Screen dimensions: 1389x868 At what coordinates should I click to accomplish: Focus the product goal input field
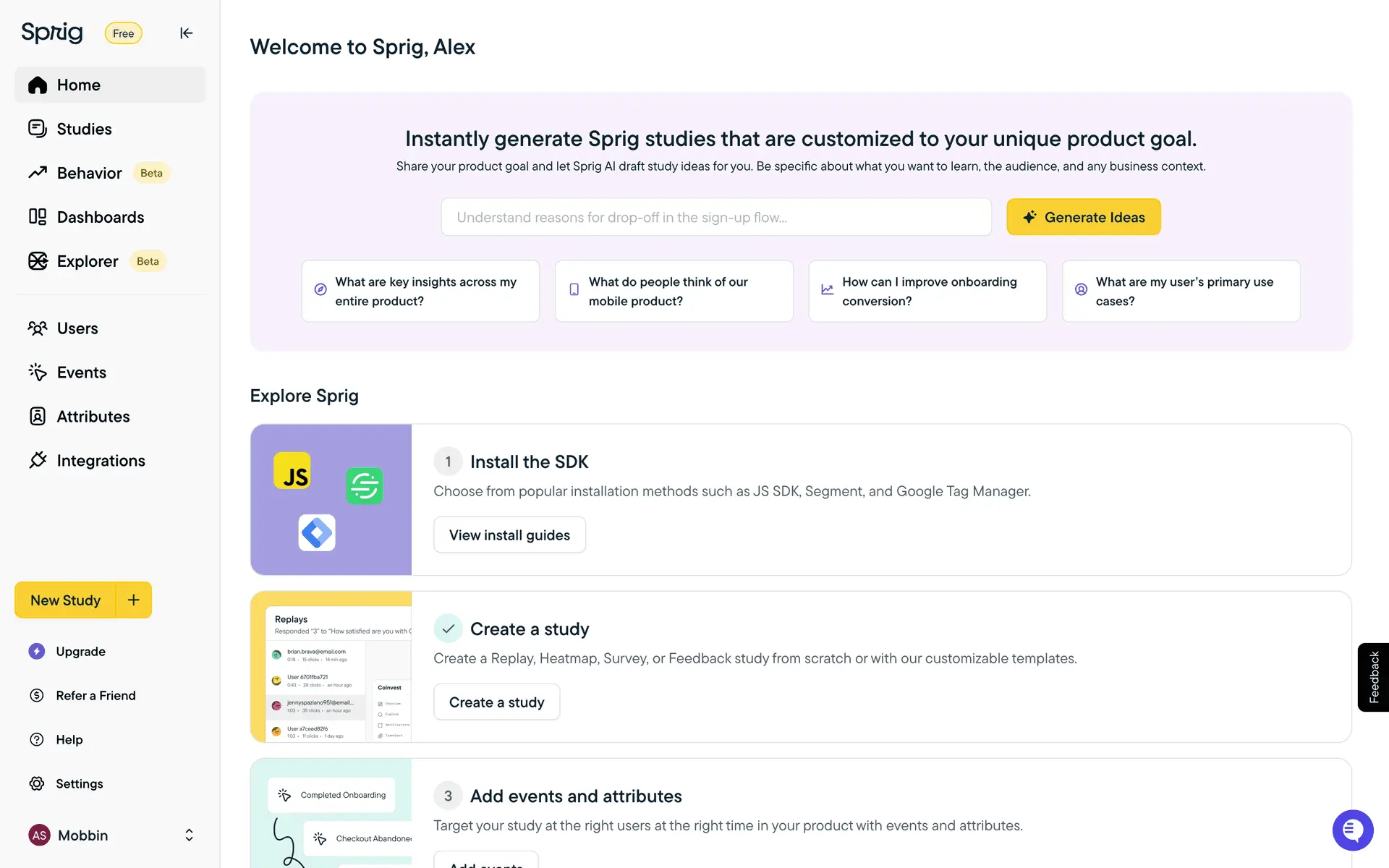(716, 217)
